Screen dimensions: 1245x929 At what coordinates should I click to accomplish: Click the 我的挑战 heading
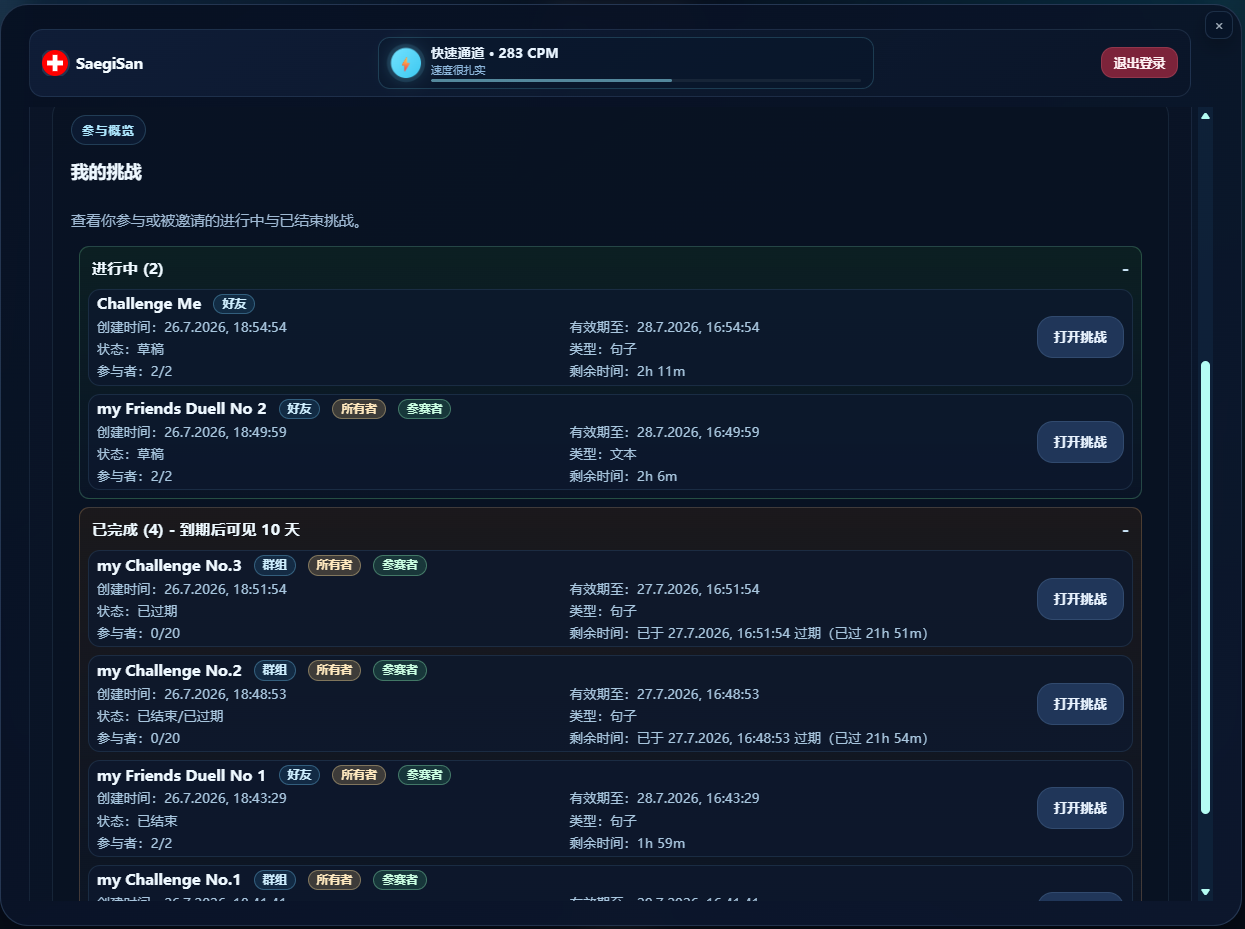[106, 172]
